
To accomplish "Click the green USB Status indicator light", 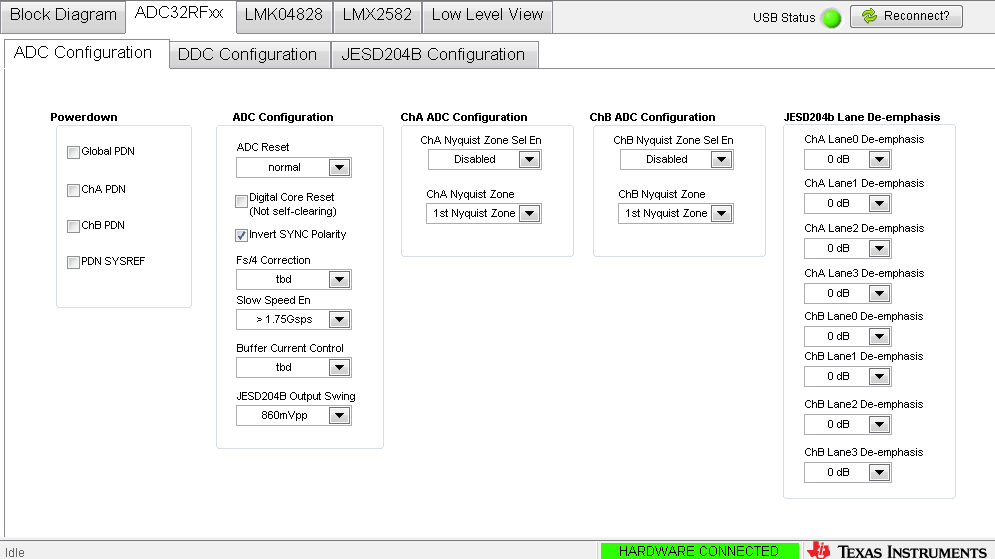I will [x=831, y=18].
